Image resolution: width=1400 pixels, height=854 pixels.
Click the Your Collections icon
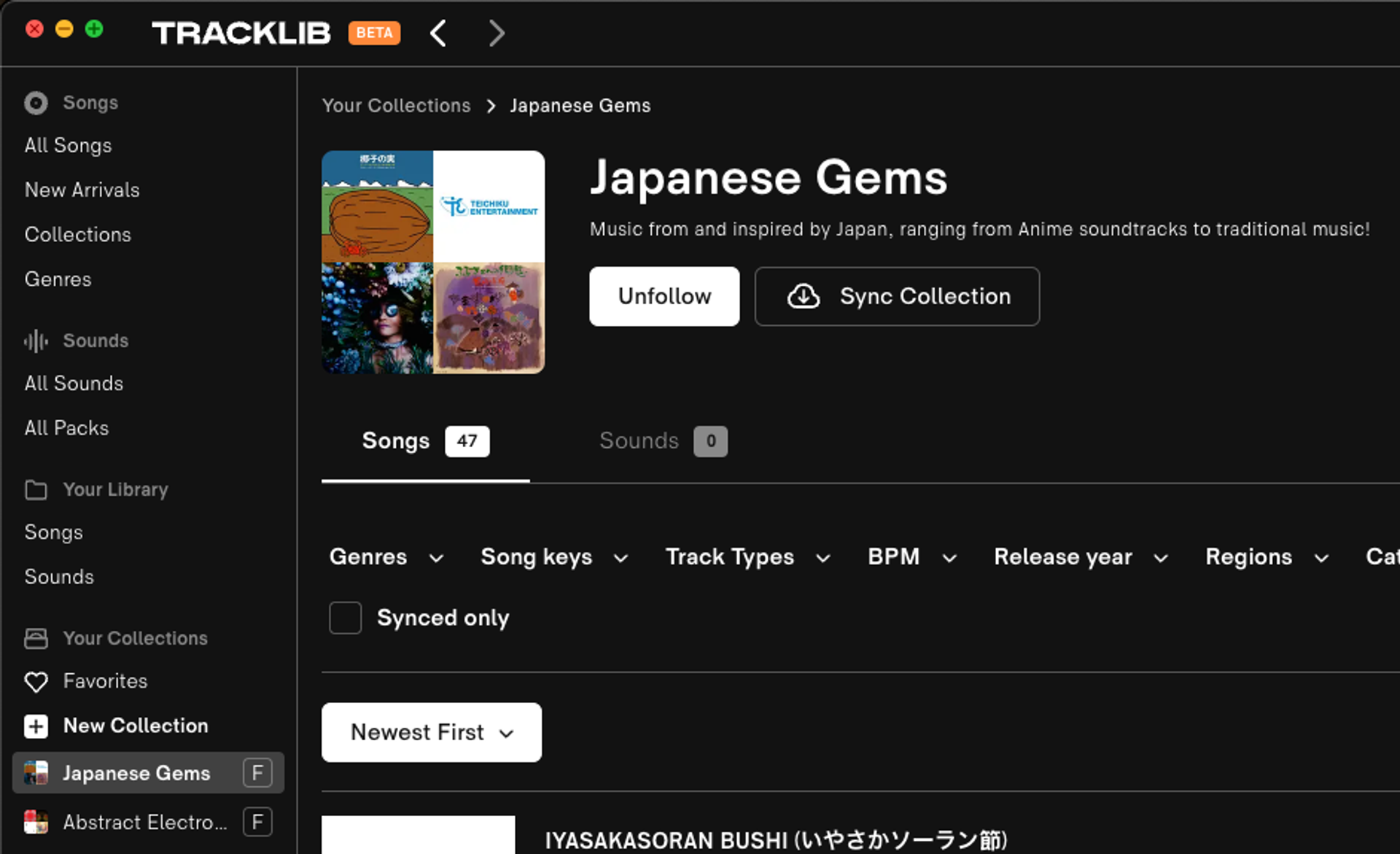(36, 638)
